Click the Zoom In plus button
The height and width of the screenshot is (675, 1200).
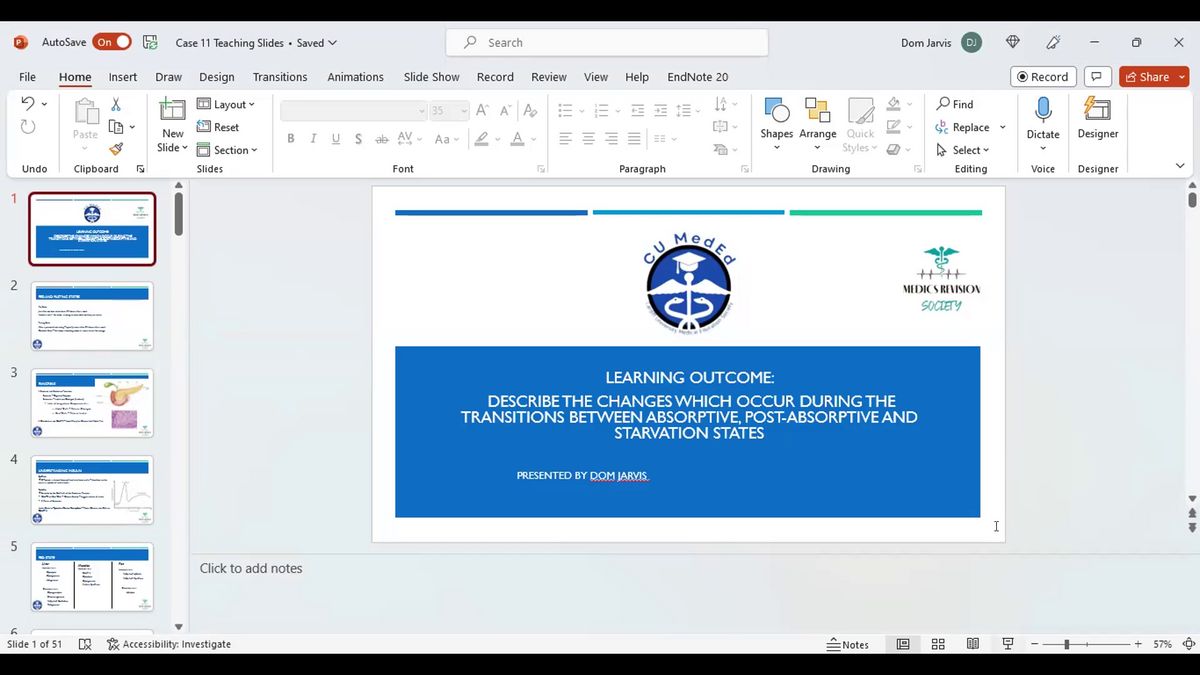click(1138, 644)
